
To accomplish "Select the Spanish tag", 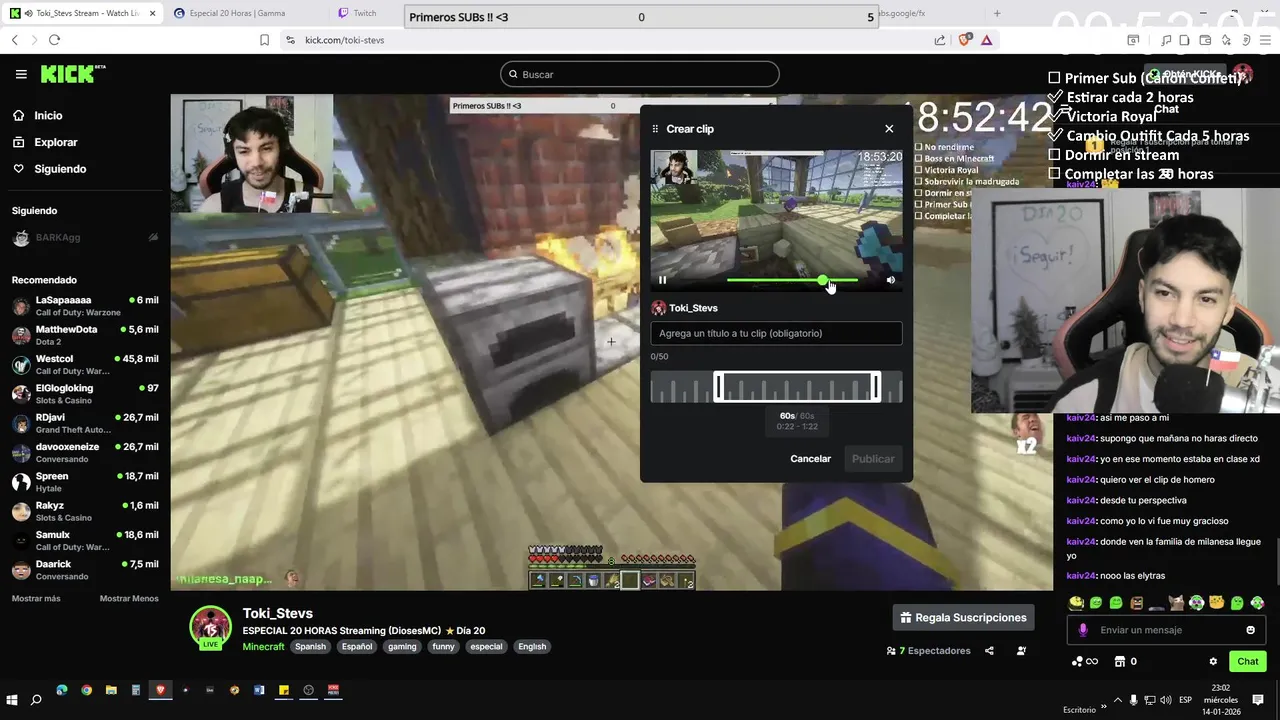I will 310,646.
